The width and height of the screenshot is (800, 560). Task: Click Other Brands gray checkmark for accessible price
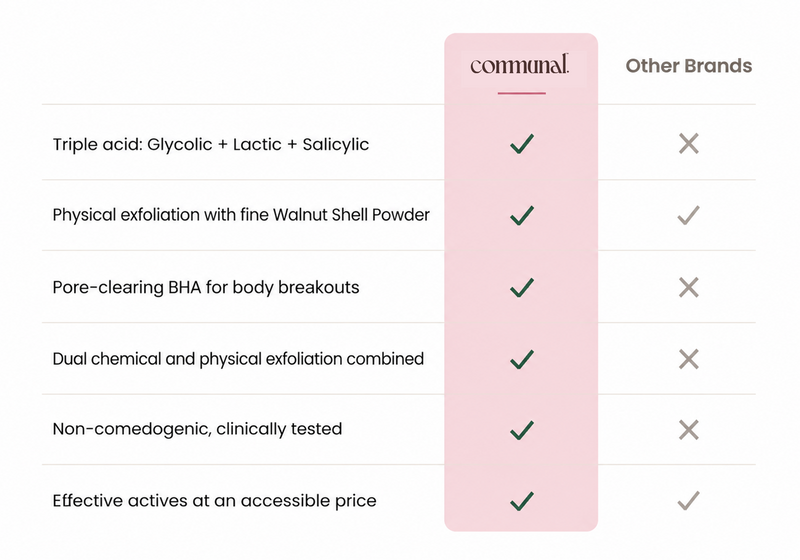click(x=689, y=501)
